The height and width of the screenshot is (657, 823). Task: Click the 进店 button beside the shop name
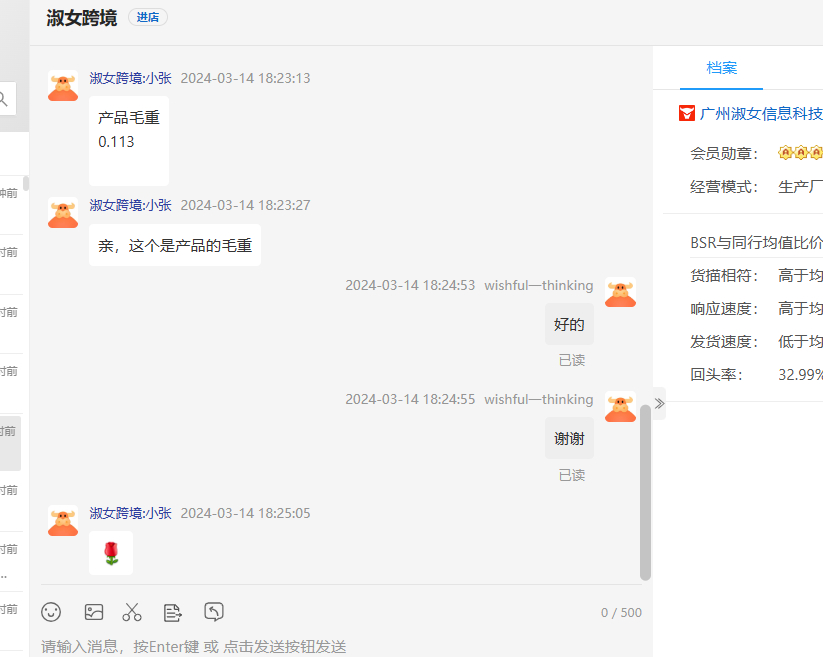tap(148, 17)
